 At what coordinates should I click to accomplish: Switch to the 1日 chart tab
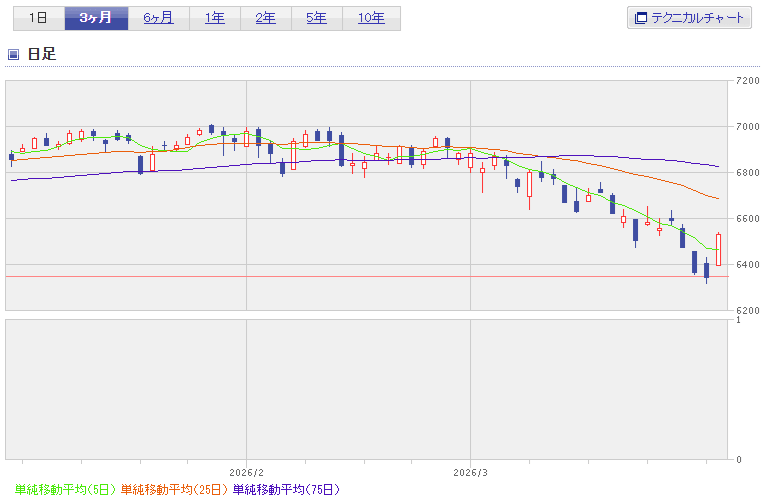click(37, 18)
